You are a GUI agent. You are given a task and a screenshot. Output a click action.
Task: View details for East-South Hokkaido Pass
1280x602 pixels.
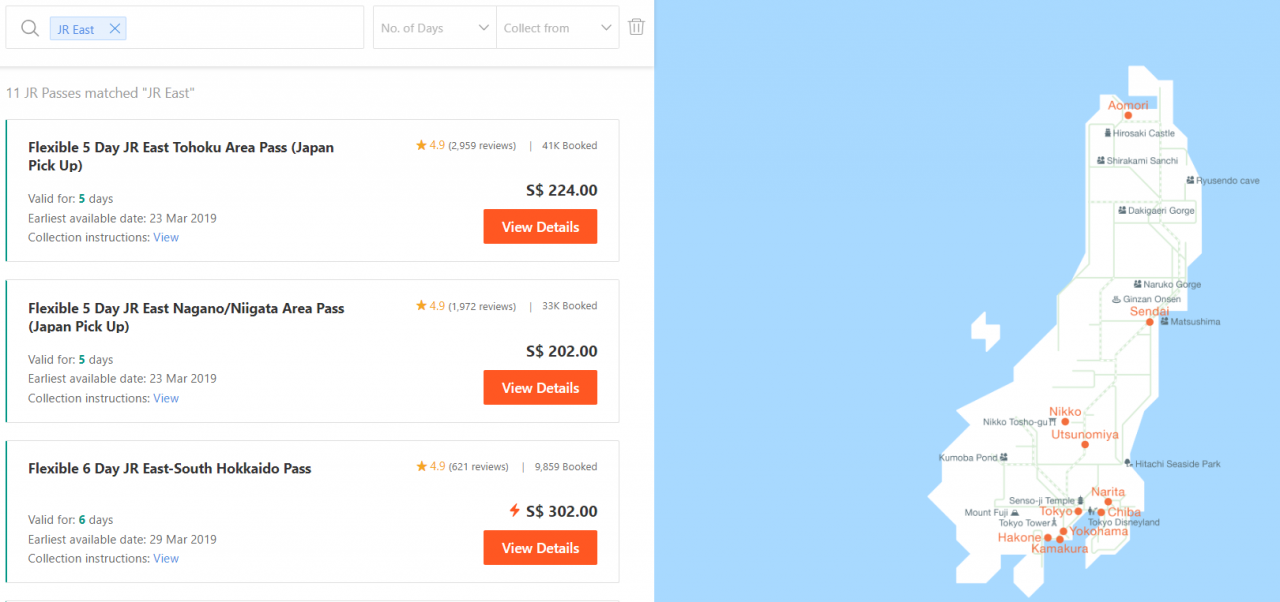coord(540,548)
